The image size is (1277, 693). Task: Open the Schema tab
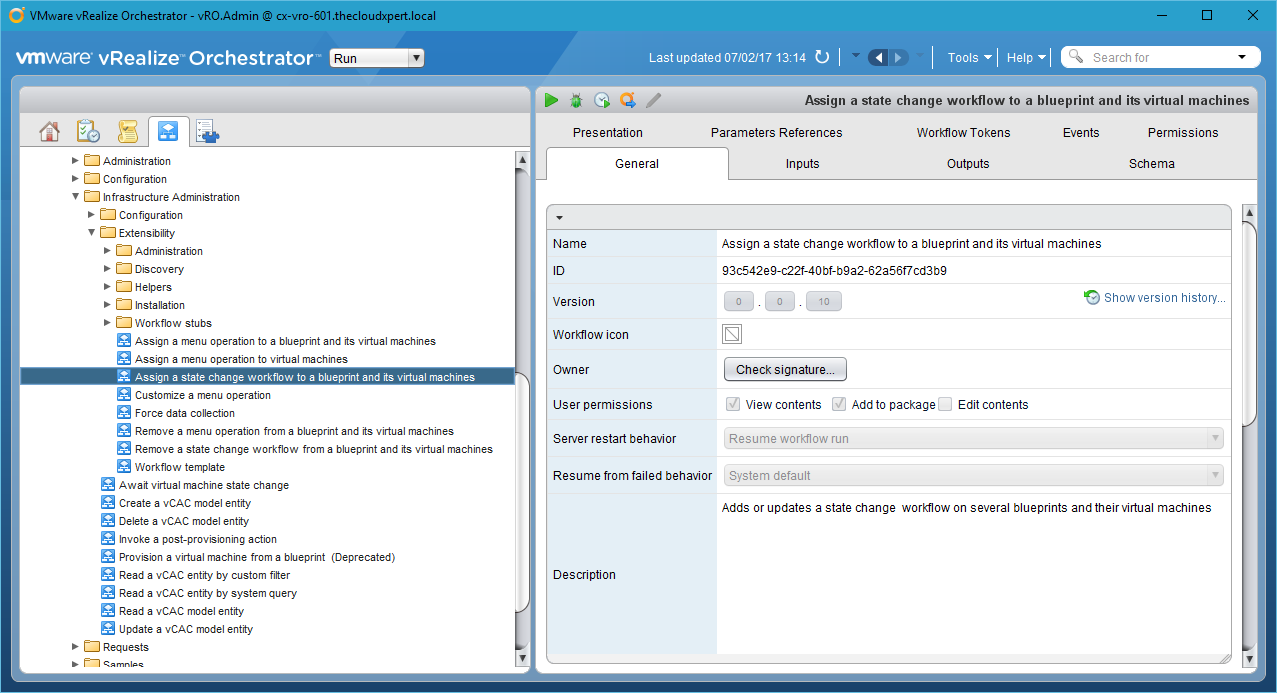coord(1151,164)
